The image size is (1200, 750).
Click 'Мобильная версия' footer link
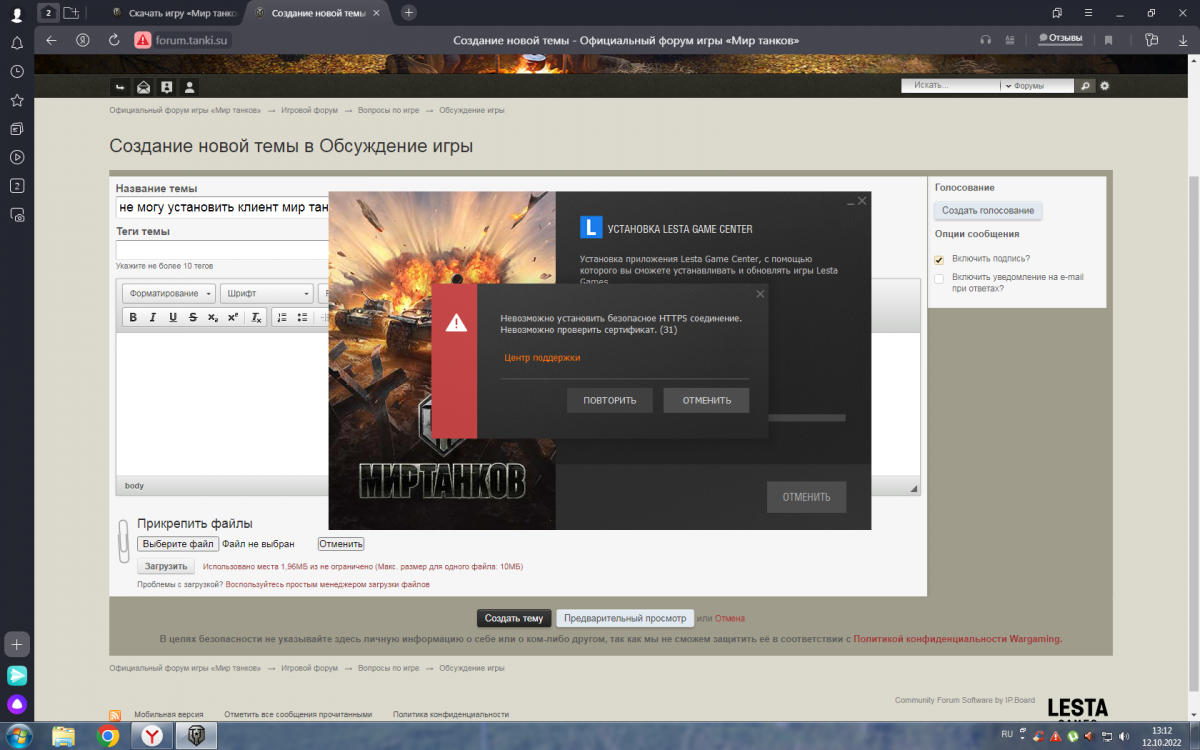tap(168, 714)
